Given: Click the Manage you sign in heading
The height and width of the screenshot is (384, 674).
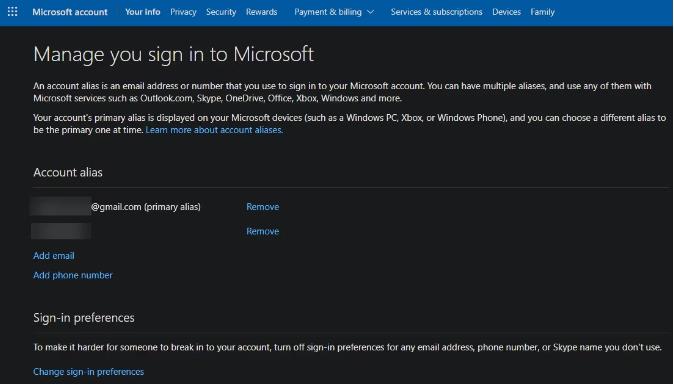Looking at the screenshot, I should click(174, 55).
